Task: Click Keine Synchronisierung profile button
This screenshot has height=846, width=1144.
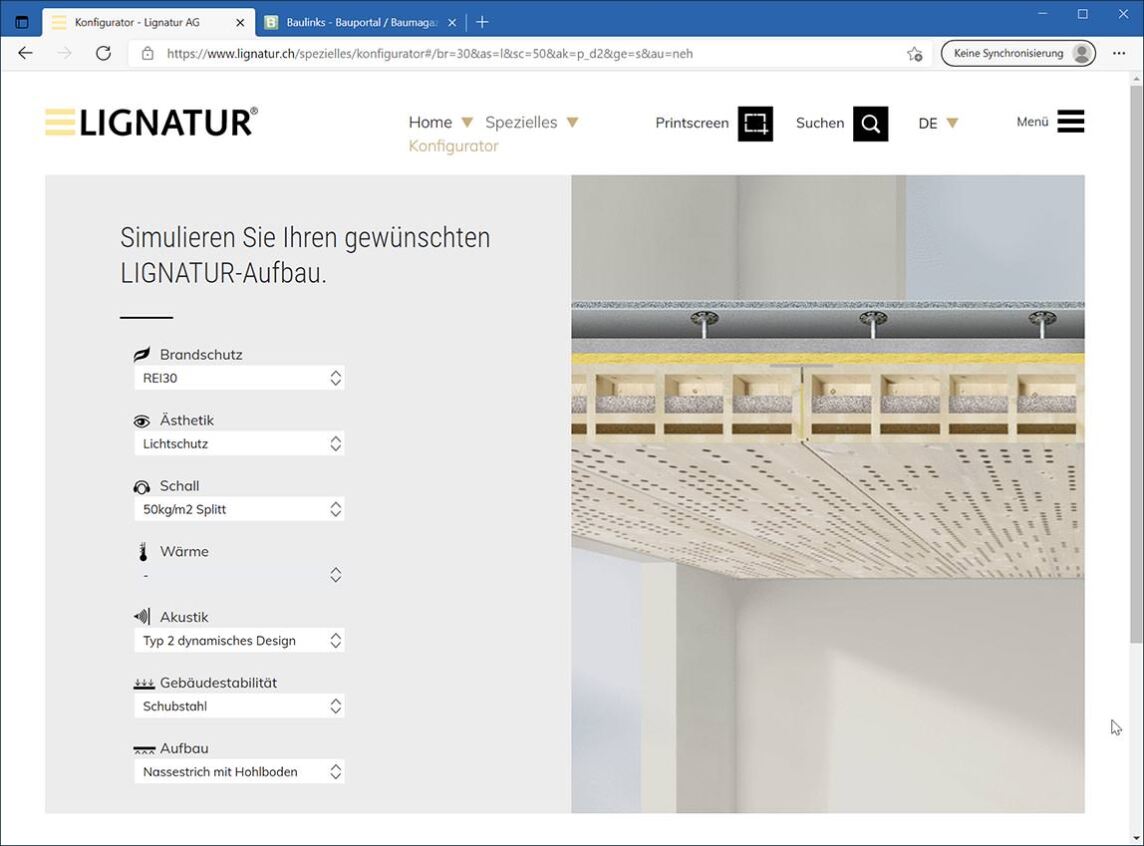Action: pyautogui.click(x=1018, y=53)
